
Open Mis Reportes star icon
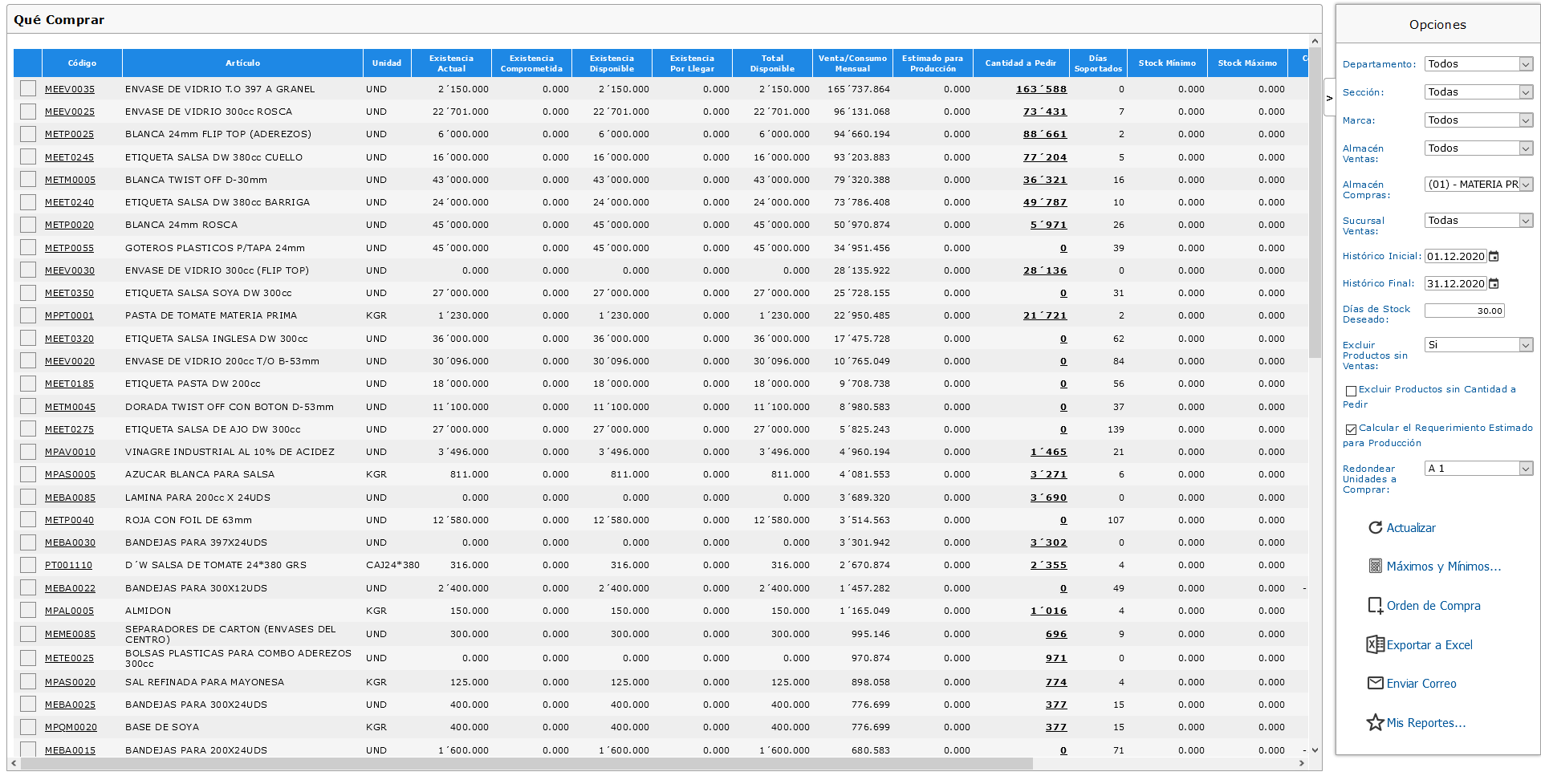1375,722
